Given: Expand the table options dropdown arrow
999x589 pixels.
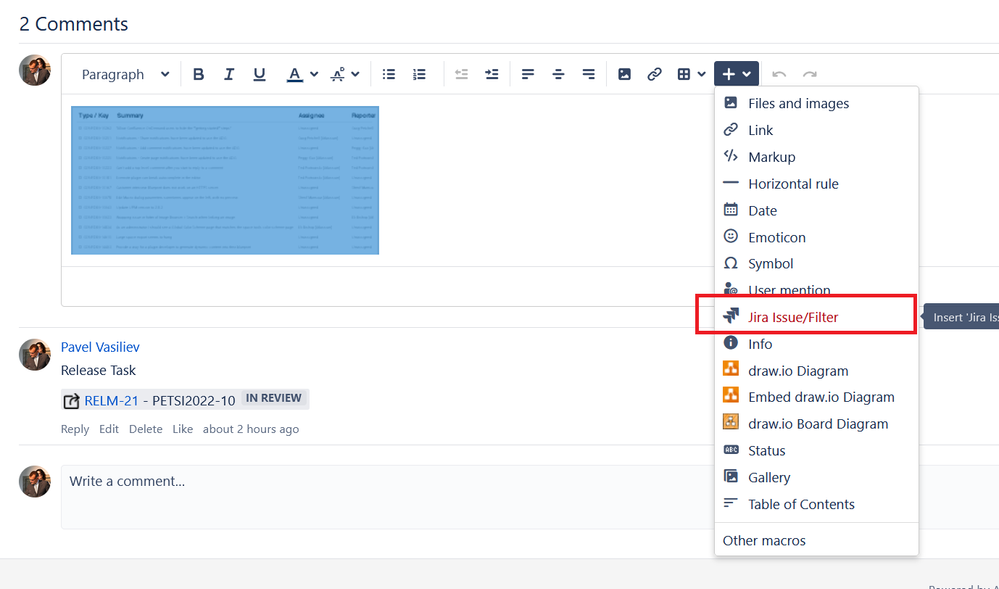Looking at the screenshot, I should (x=701, y=75).
